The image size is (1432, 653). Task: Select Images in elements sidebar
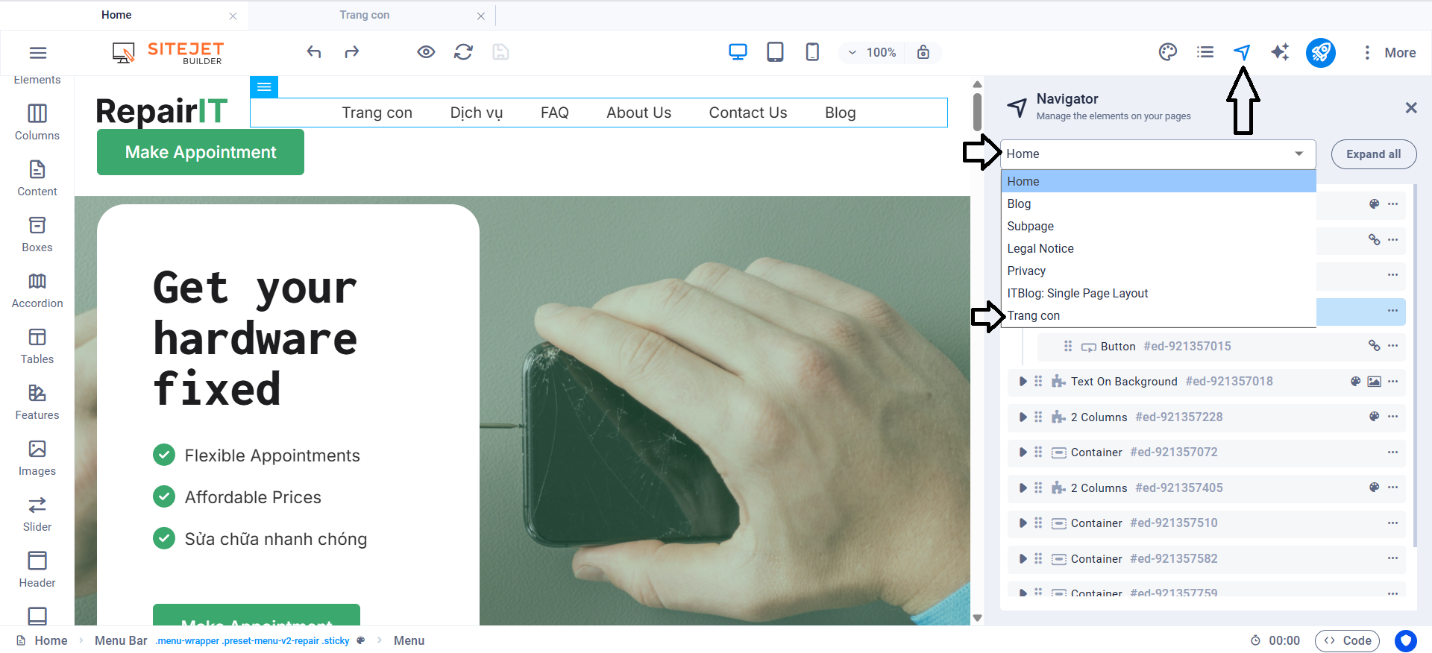tap(37, 457)
